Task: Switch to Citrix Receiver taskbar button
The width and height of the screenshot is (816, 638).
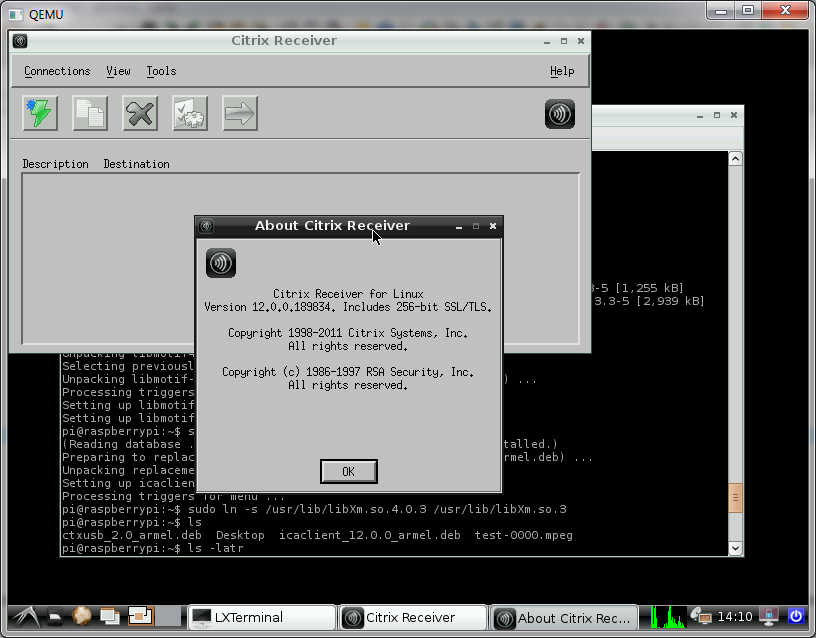Action: 413,618
